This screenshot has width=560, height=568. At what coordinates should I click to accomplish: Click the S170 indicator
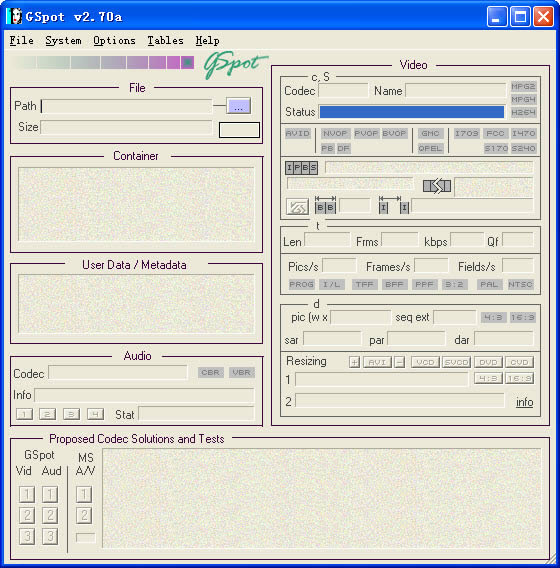[496, 149]
